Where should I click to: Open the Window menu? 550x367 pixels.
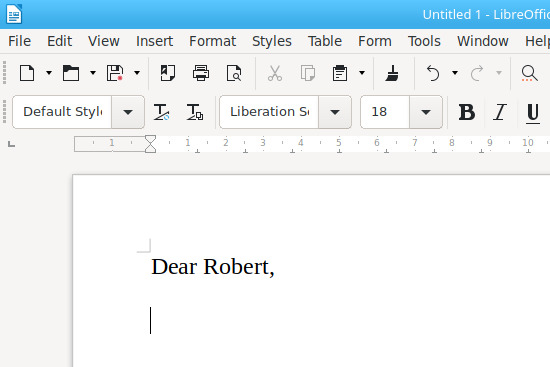483,41
